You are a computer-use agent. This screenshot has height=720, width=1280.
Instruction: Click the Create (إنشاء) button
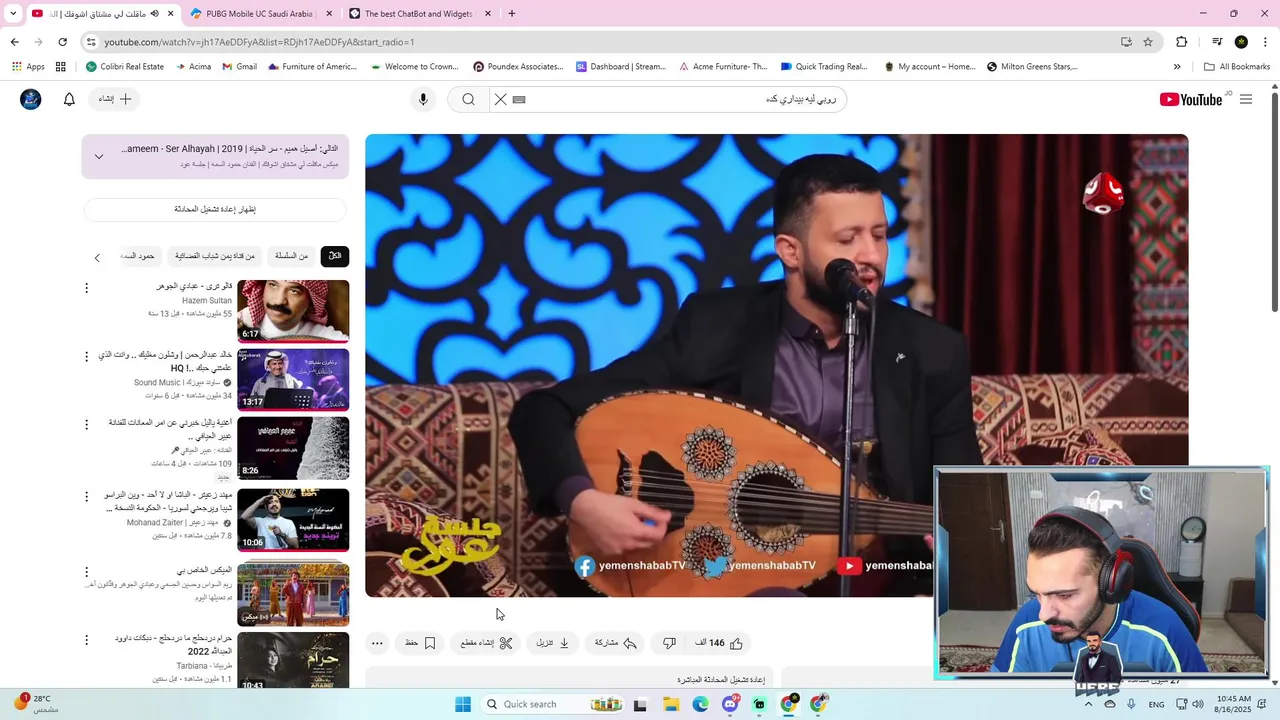pos(115,99)
